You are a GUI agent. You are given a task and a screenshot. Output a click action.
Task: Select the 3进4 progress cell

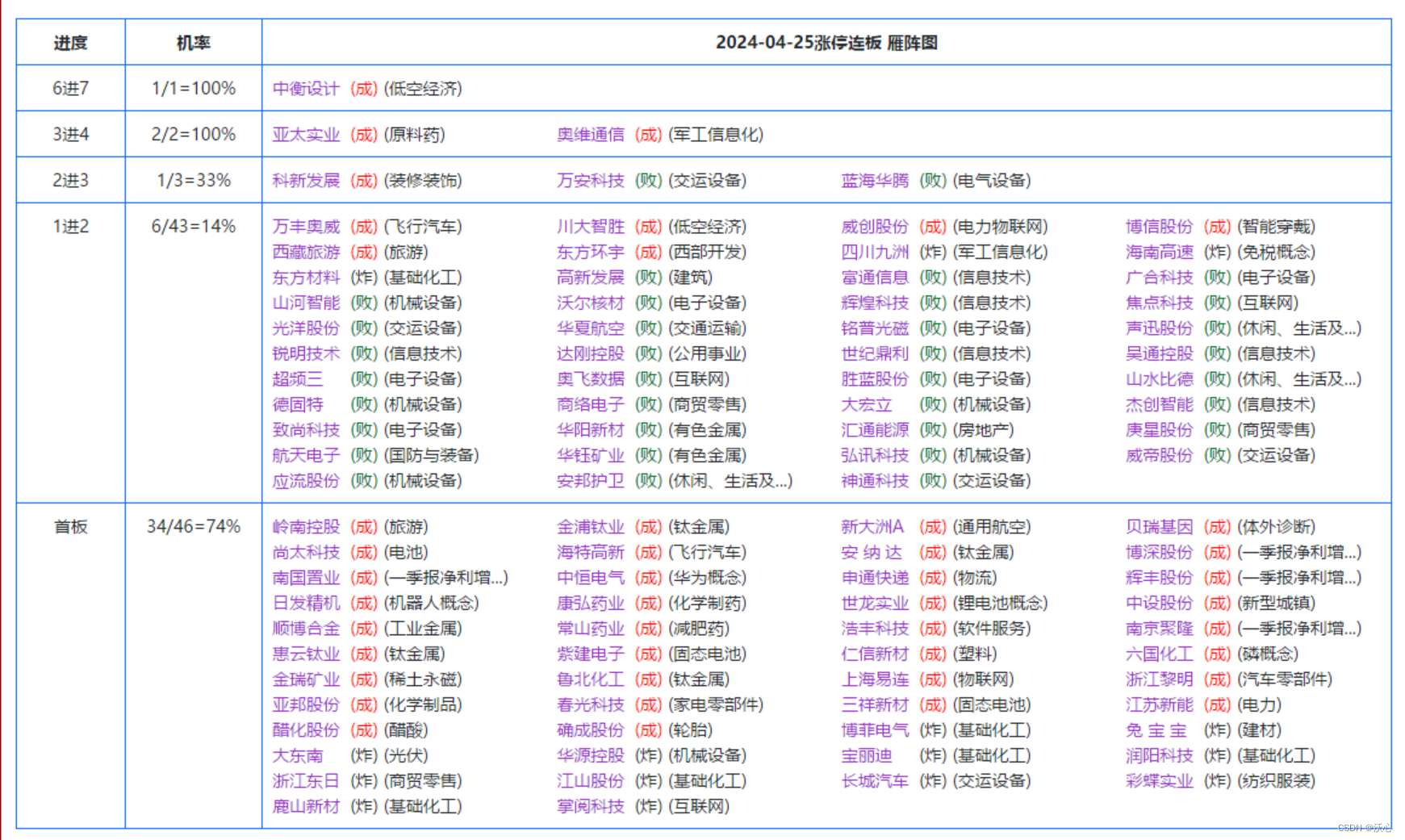pyautogui.click(x=71, y=135)
